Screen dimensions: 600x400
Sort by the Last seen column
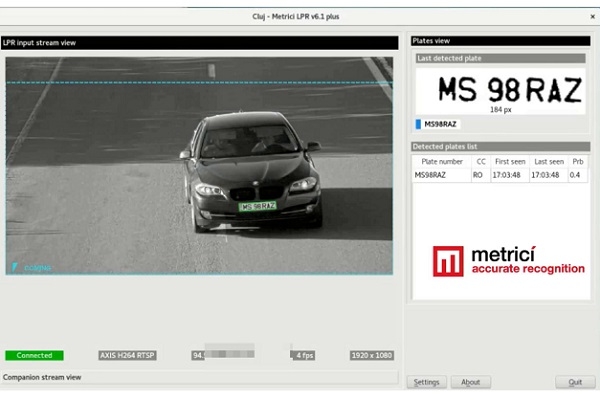[x=548, y=161]
